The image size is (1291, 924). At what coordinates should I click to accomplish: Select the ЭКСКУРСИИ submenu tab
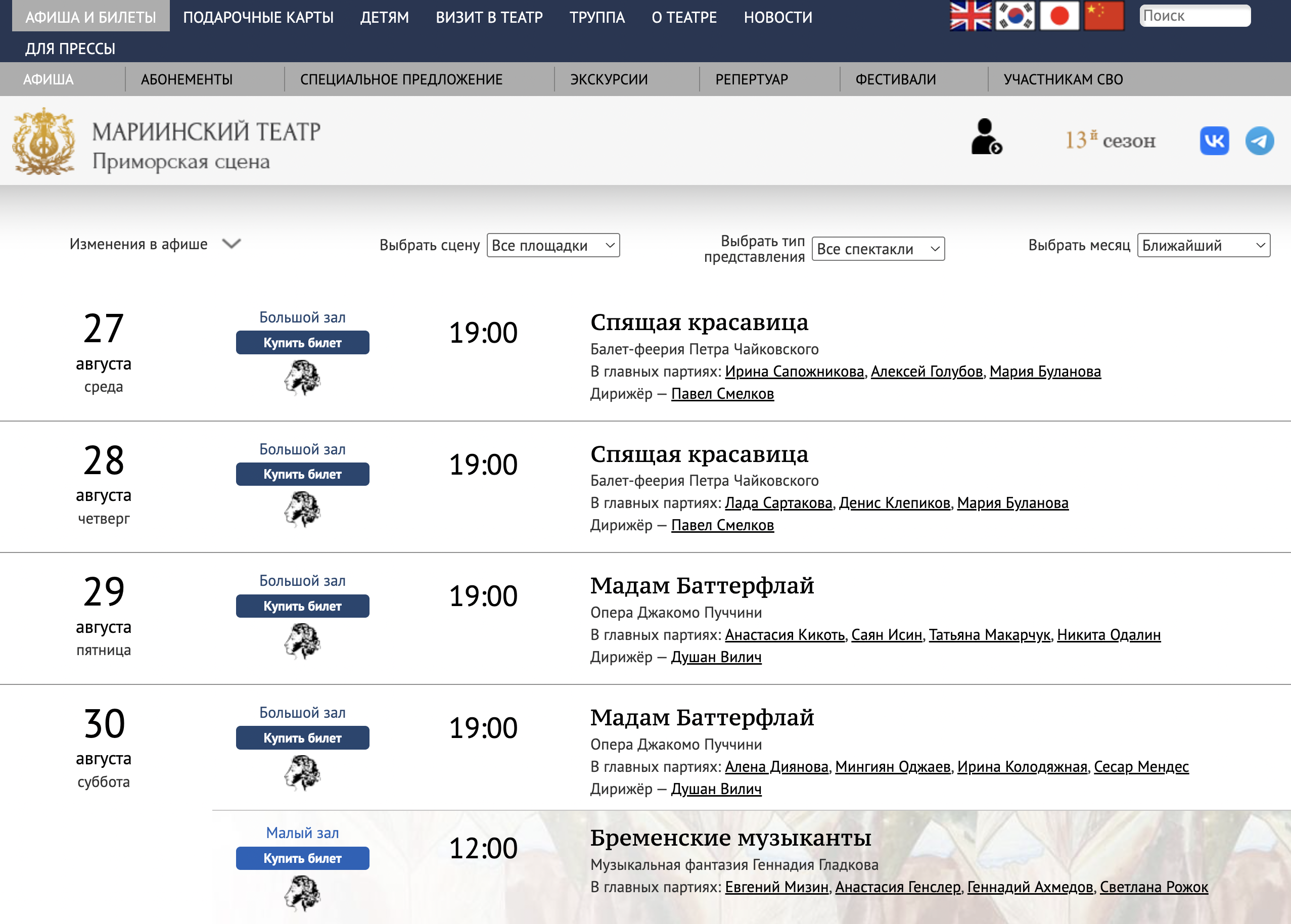coord(610,79)
